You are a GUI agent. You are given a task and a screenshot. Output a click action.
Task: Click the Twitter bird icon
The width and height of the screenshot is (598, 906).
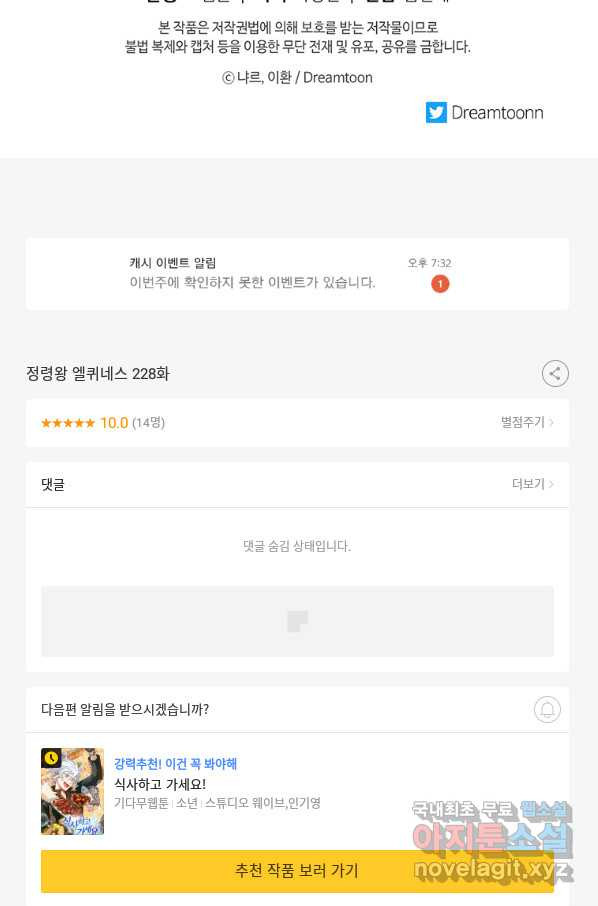coord(436,113)
